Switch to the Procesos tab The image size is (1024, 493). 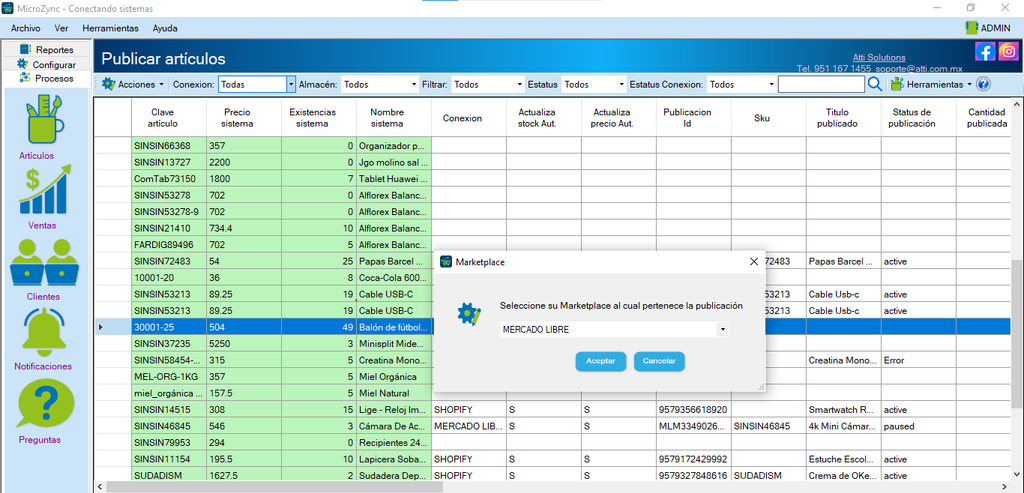[x=47, y=78]
